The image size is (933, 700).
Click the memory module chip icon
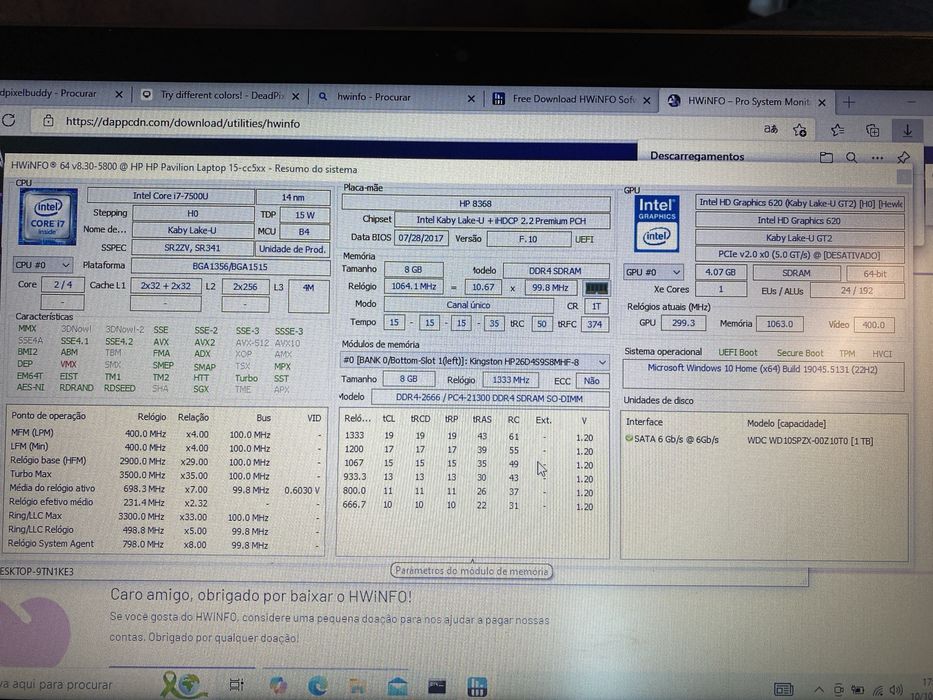[x=596, y=288]
